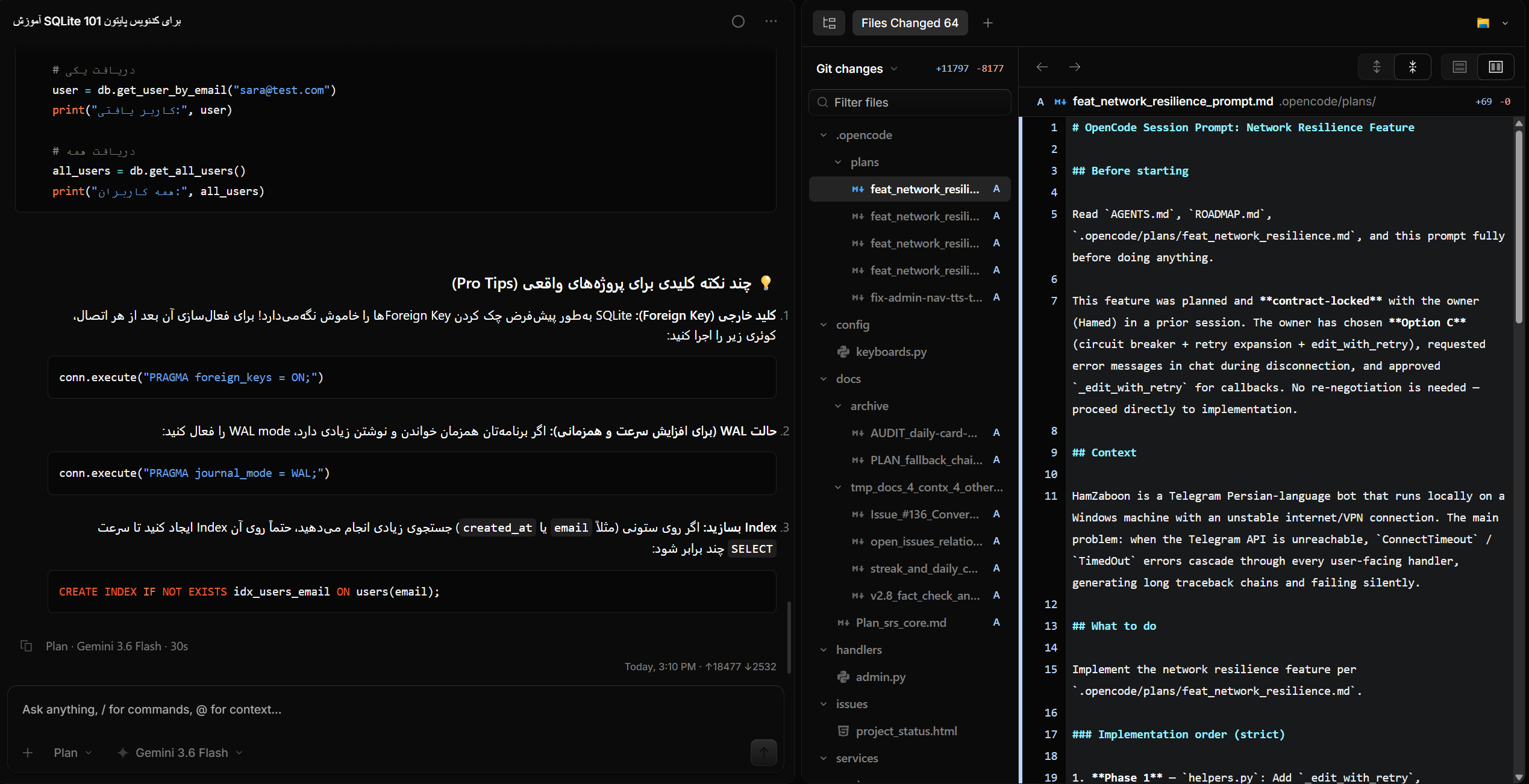The height and width of the screenshot is (784, 1529).
Task: Focus the Ask anything prompt input
Action: 395,709
